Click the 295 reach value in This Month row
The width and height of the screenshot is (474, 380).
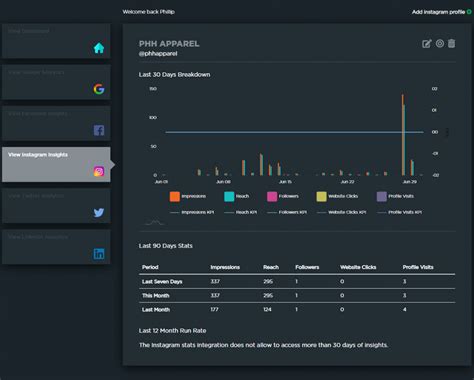point(268,296)
